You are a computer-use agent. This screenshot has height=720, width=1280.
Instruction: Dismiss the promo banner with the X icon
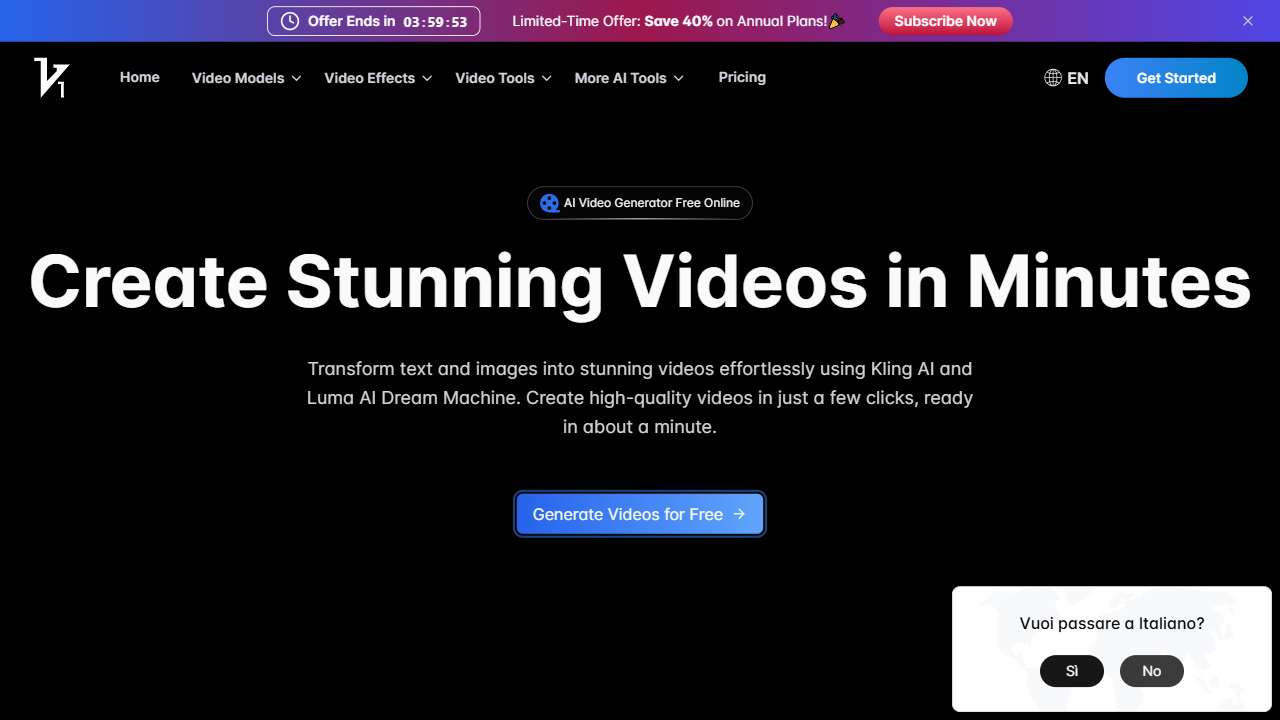coord(1248,20)
